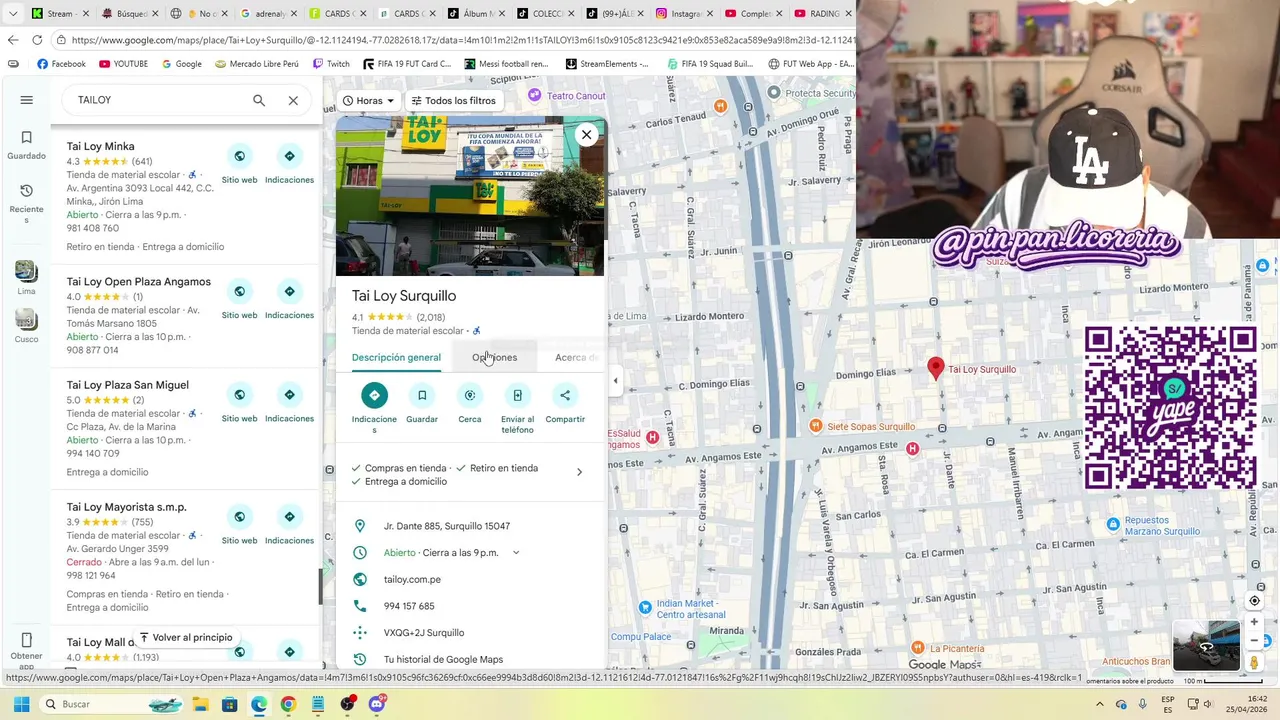Collapse the side panel arrow
This screenshot has width=1280, height=720.
click(x=615, y=381)
